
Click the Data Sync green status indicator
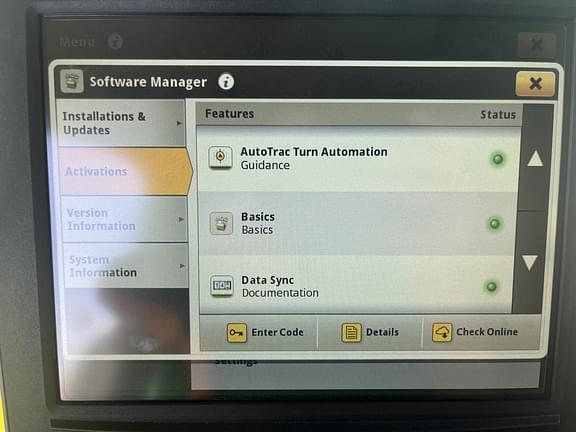(492, 286)
